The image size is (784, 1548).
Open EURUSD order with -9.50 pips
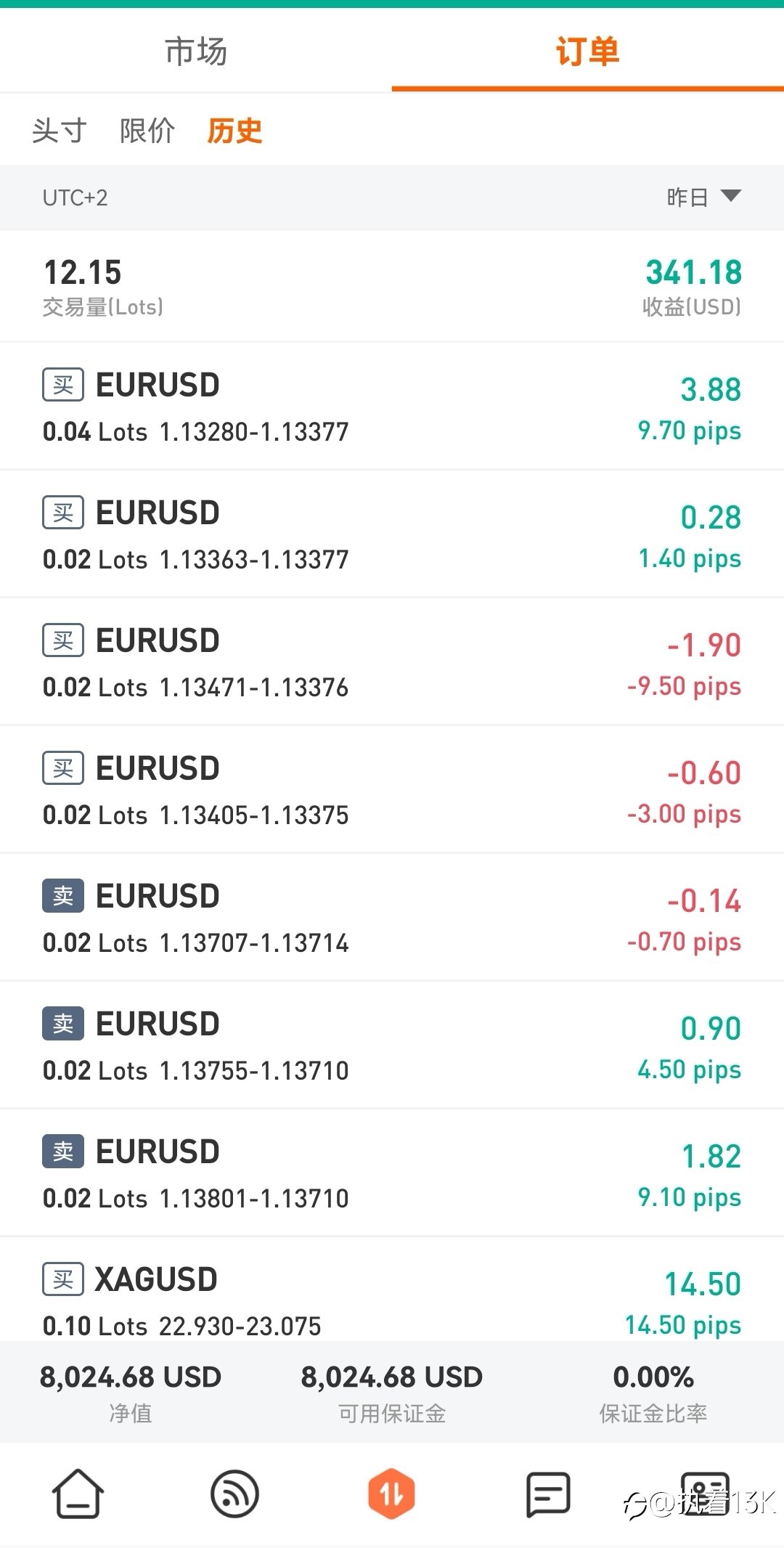[392, 661]
